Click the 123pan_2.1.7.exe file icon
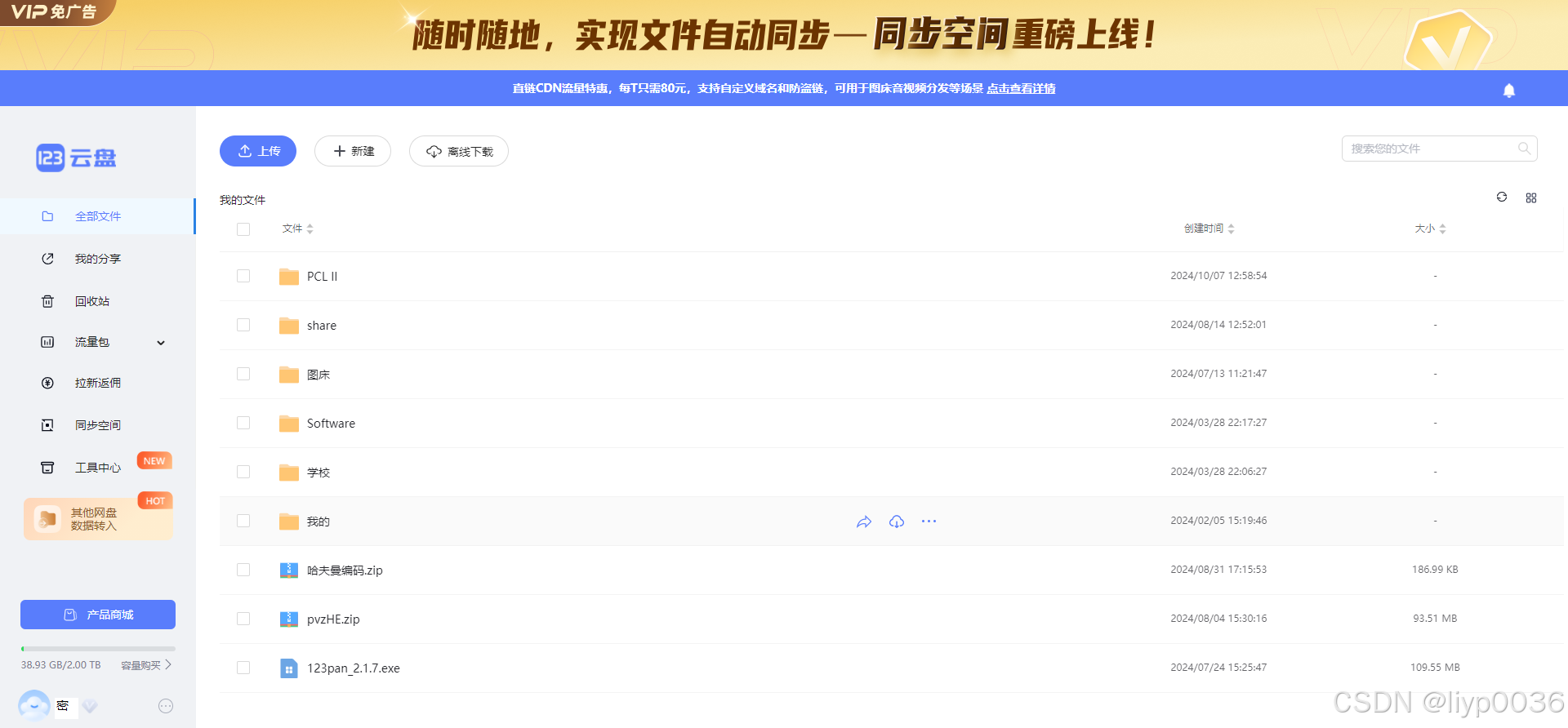This screenshot has height=728, width=1568. point(289,668)
